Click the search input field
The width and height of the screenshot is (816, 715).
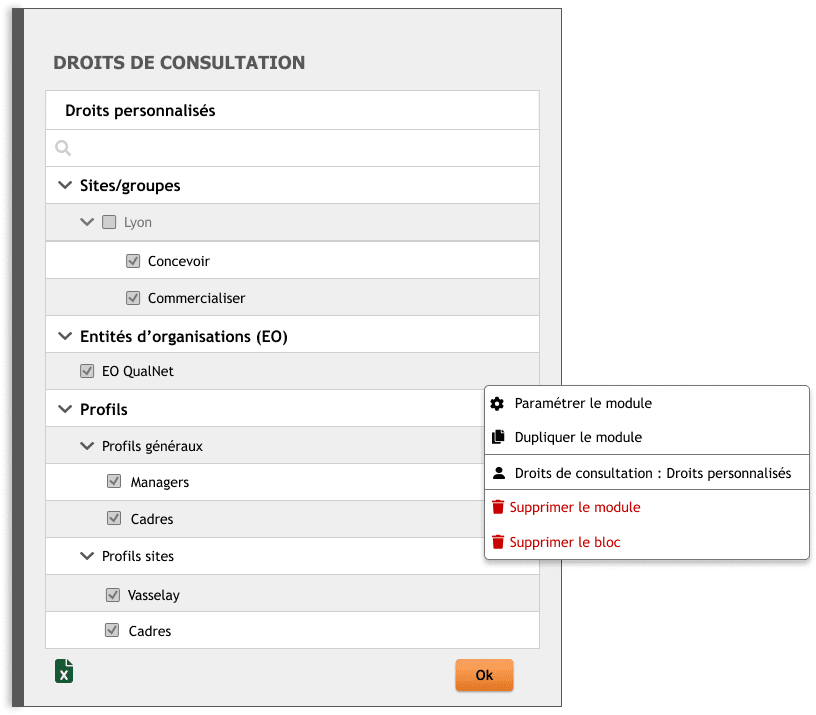[290, 148]
